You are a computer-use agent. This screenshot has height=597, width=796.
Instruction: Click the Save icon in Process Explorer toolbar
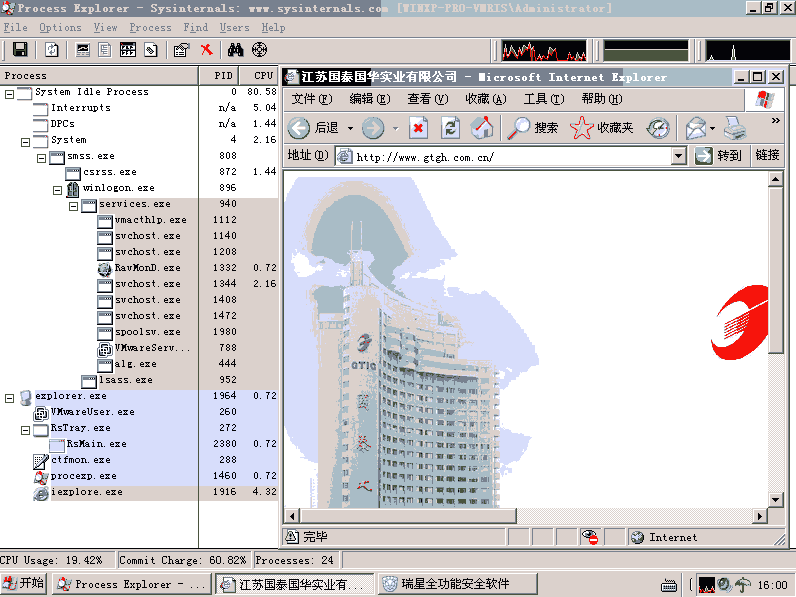[20, 50]
